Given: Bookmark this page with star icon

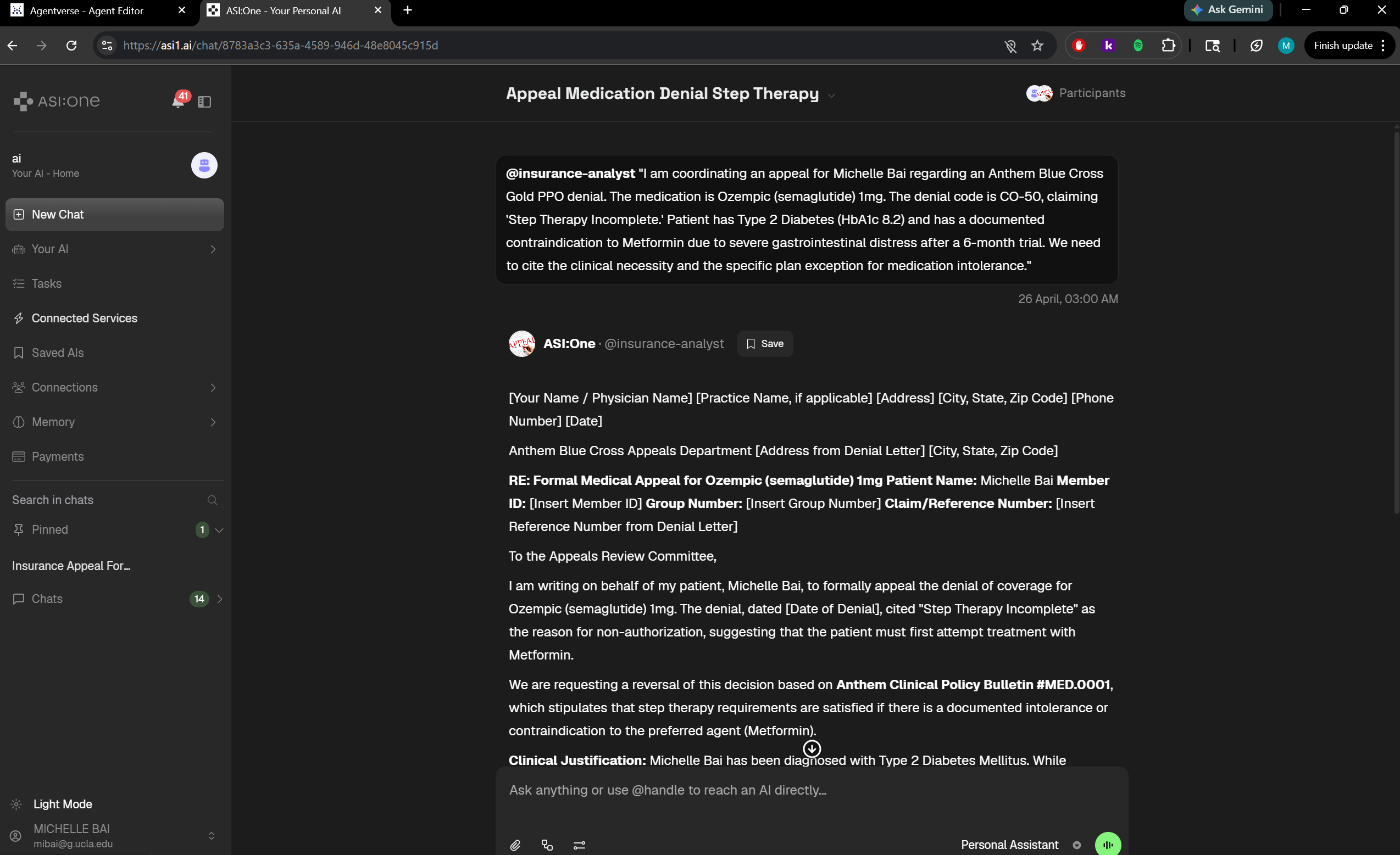Looking at the screenshot, I should pos(1037,46).
